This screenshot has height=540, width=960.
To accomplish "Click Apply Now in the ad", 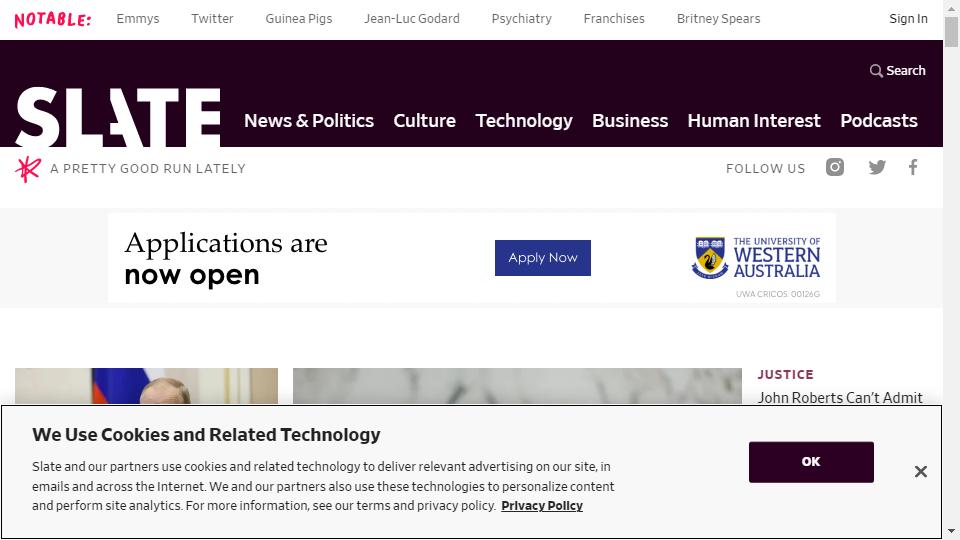I will pyautogui.click(x=542, y=258).
